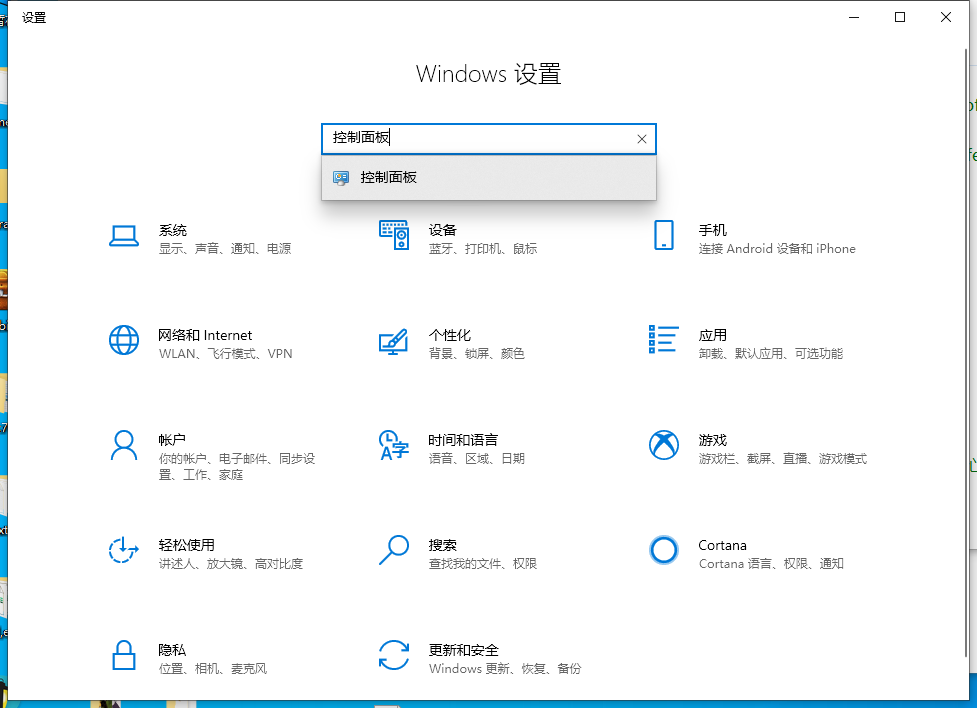The image size is (977, 708).
Task: Open Update and Security (更新和安全) icon
Action: 394,656
